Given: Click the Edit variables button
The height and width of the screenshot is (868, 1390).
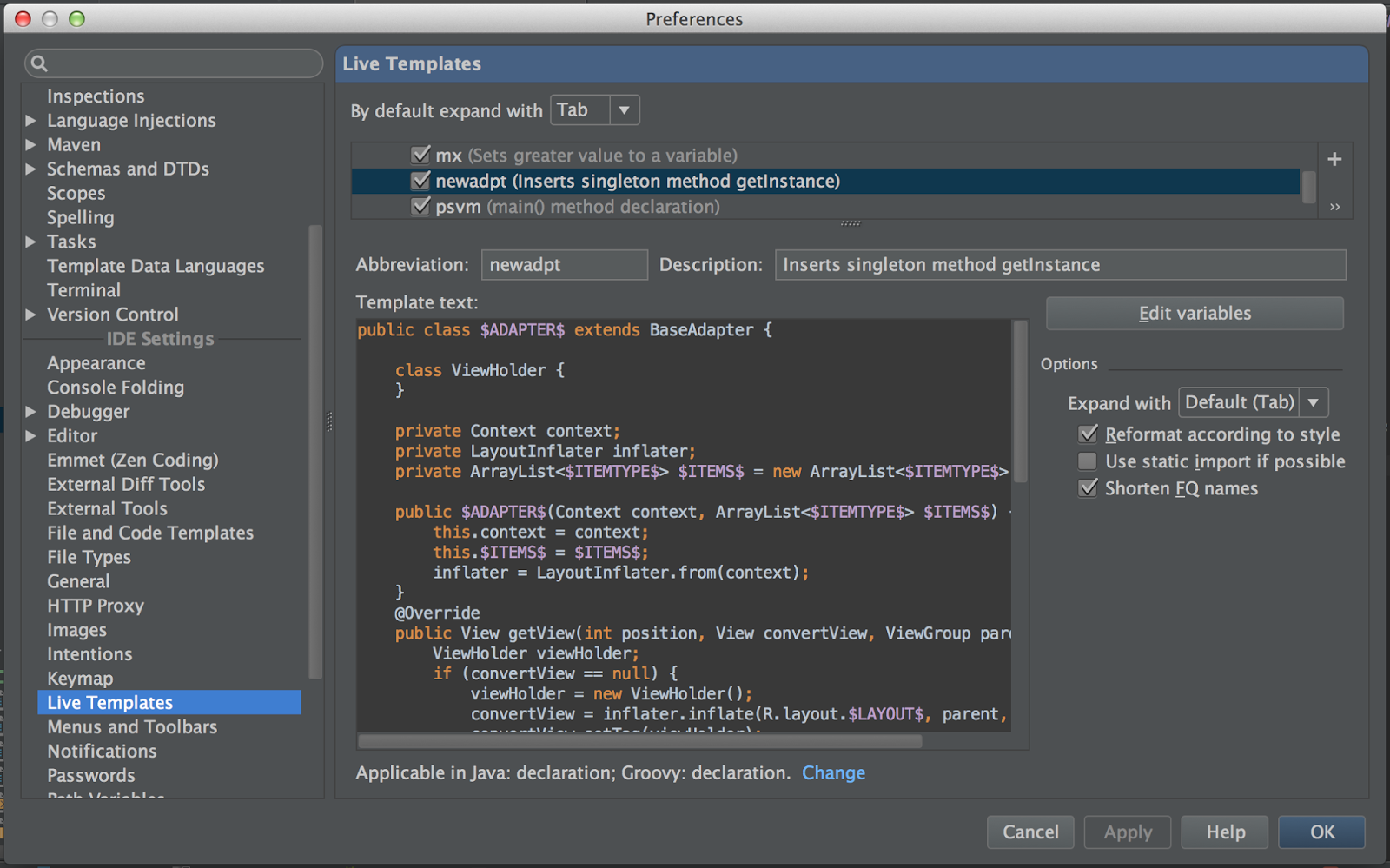Looking at the screenshot, I should pos(1194,313).
